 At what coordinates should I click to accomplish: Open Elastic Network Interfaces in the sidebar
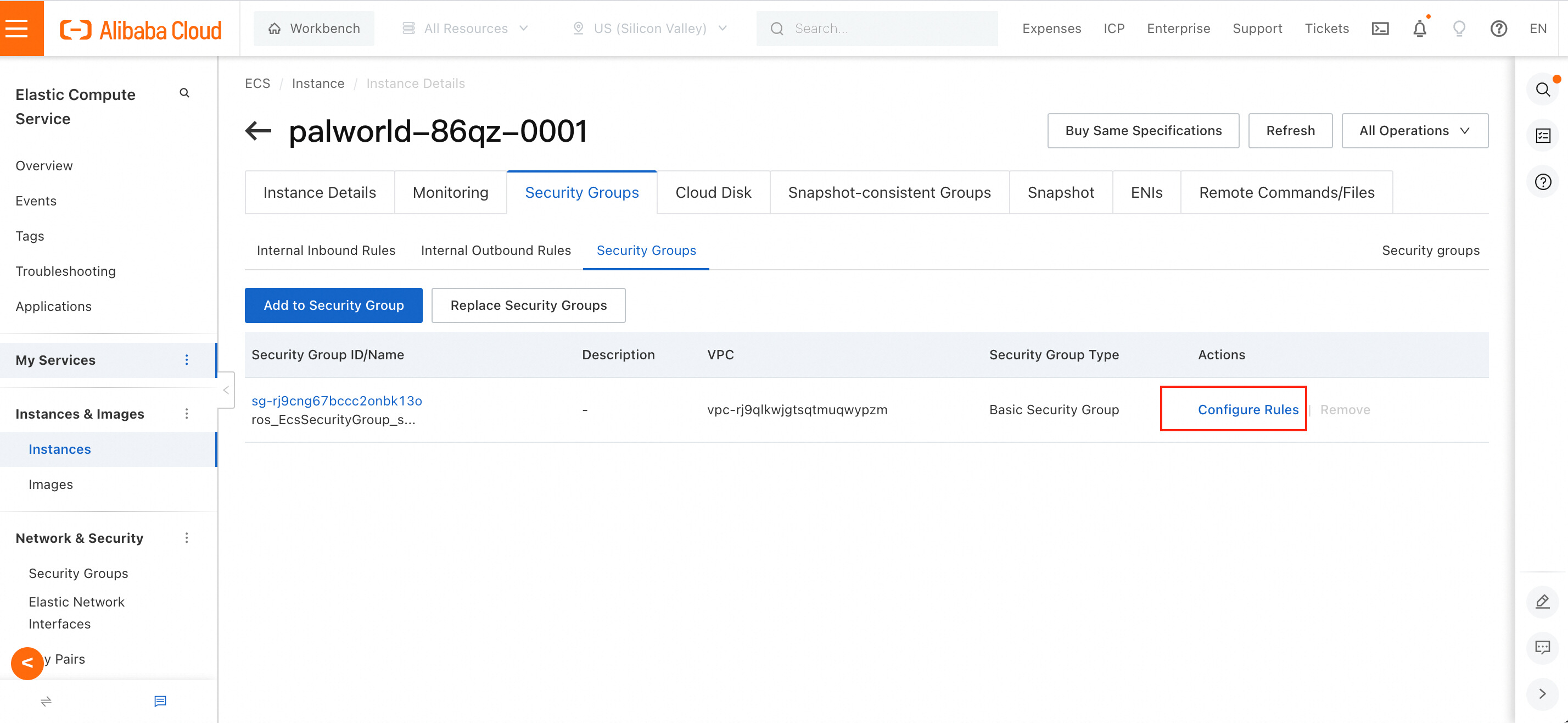click(x=76, y=613)
